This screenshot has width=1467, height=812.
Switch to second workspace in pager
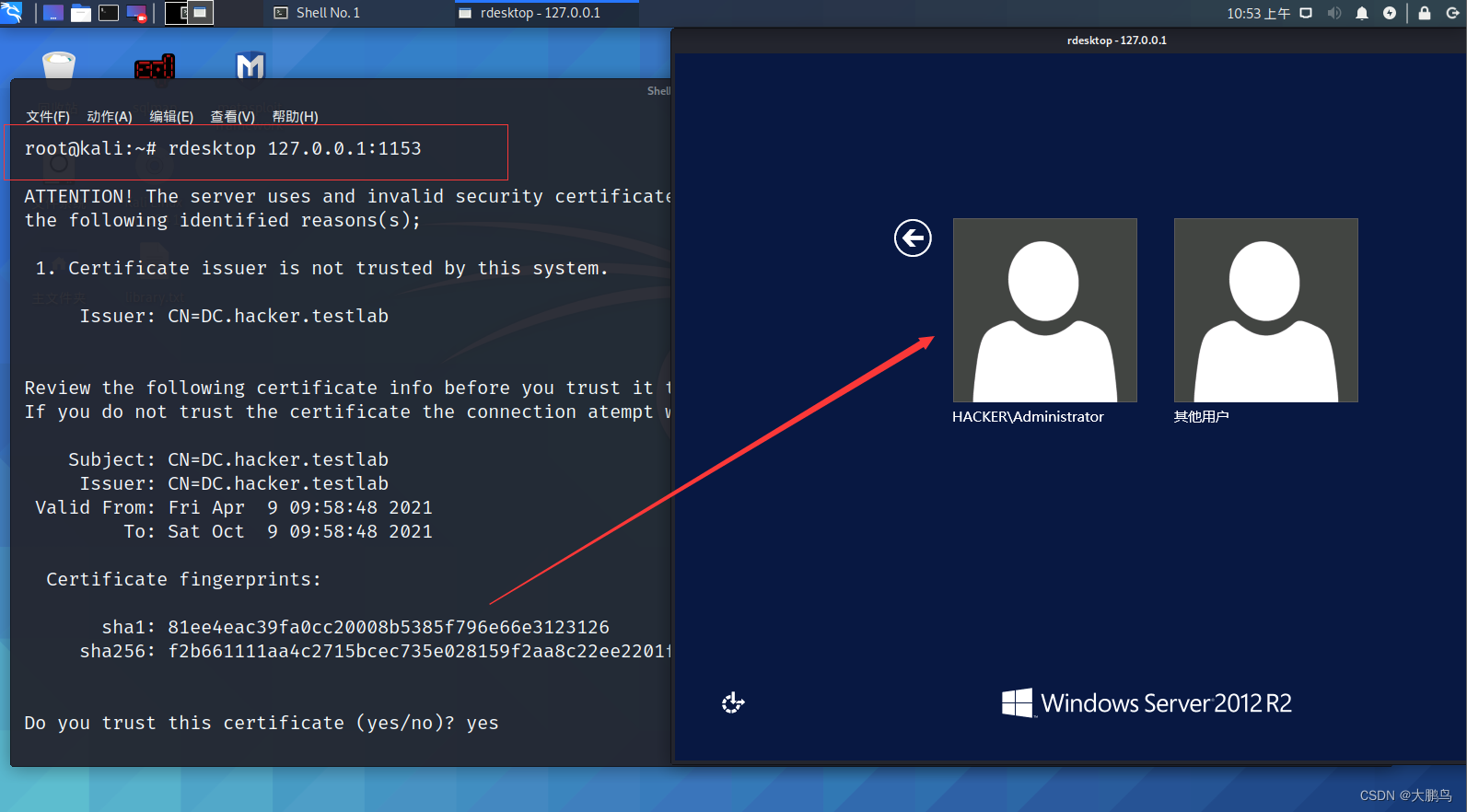click(x=201, y=13)
